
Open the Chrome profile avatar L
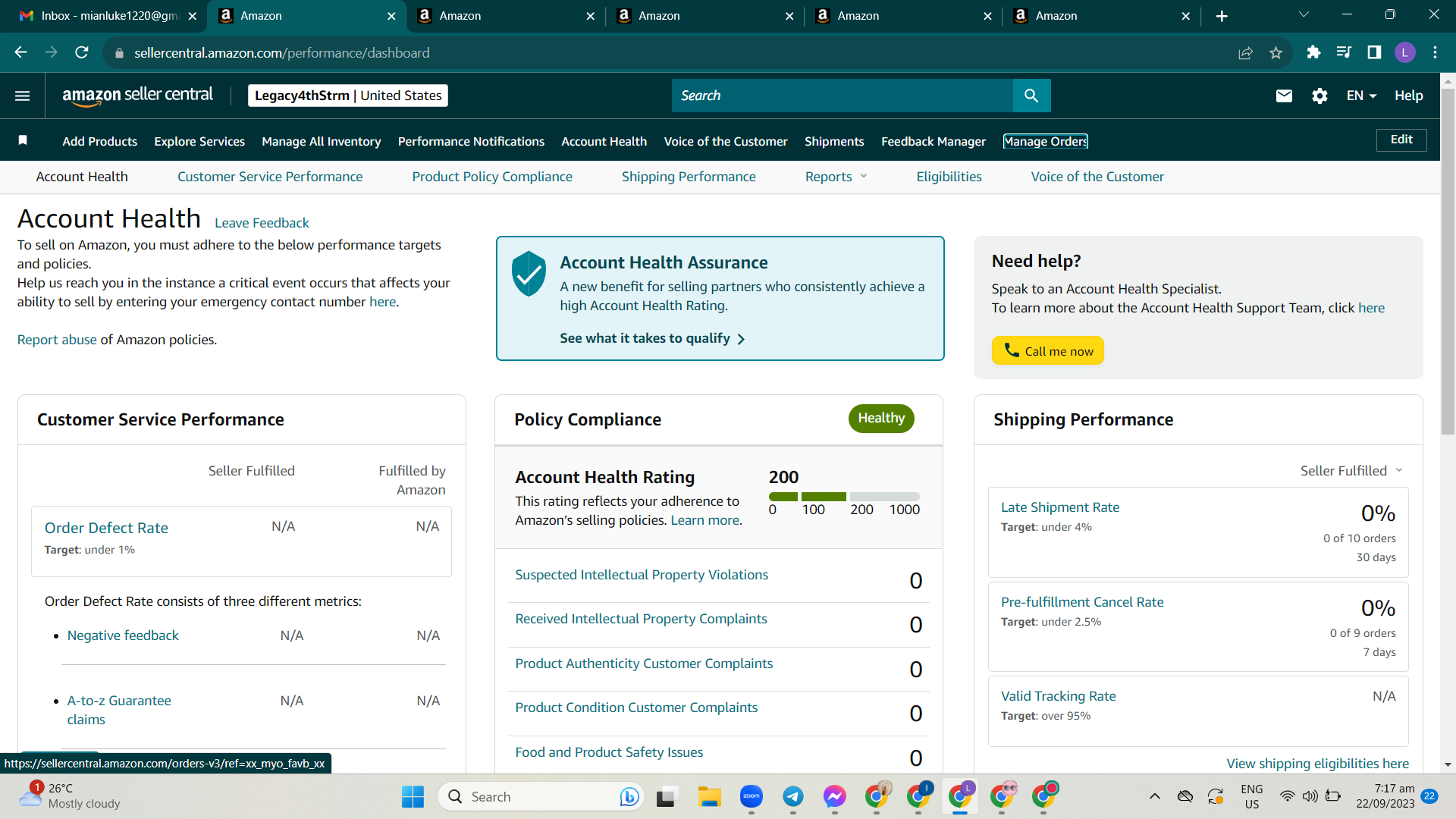(1404, 52)
